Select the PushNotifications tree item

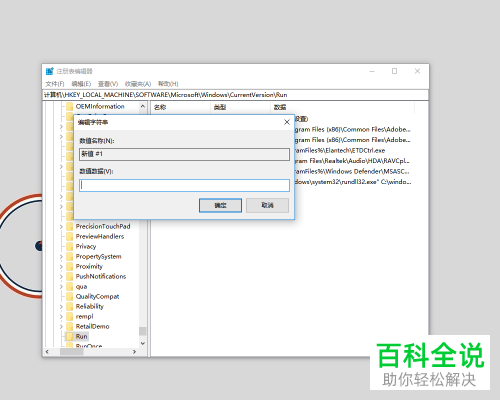point(101,276)
